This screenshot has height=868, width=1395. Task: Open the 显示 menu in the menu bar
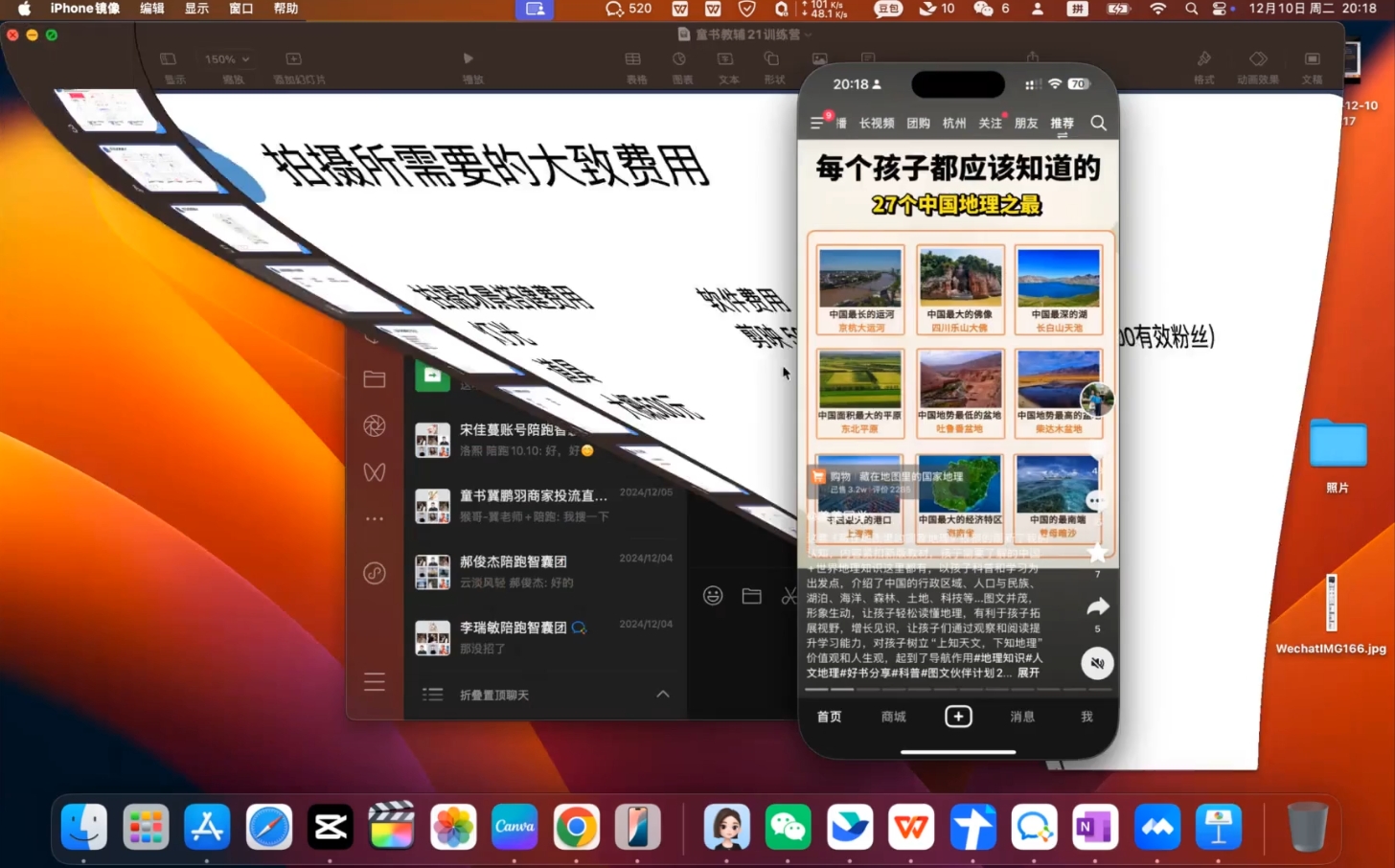(x=196, y=9)
